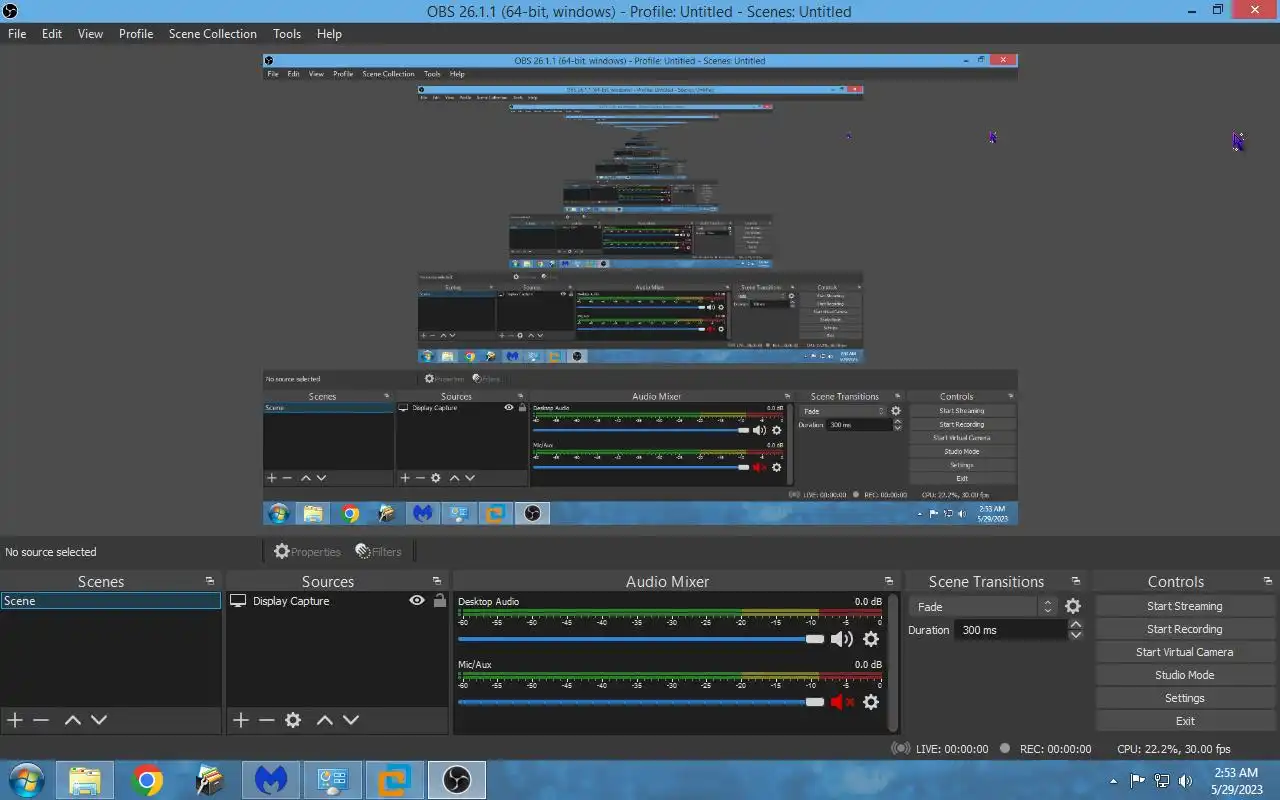Click Audio Mixer vertical scrollbar

click(x=893, y=663)
